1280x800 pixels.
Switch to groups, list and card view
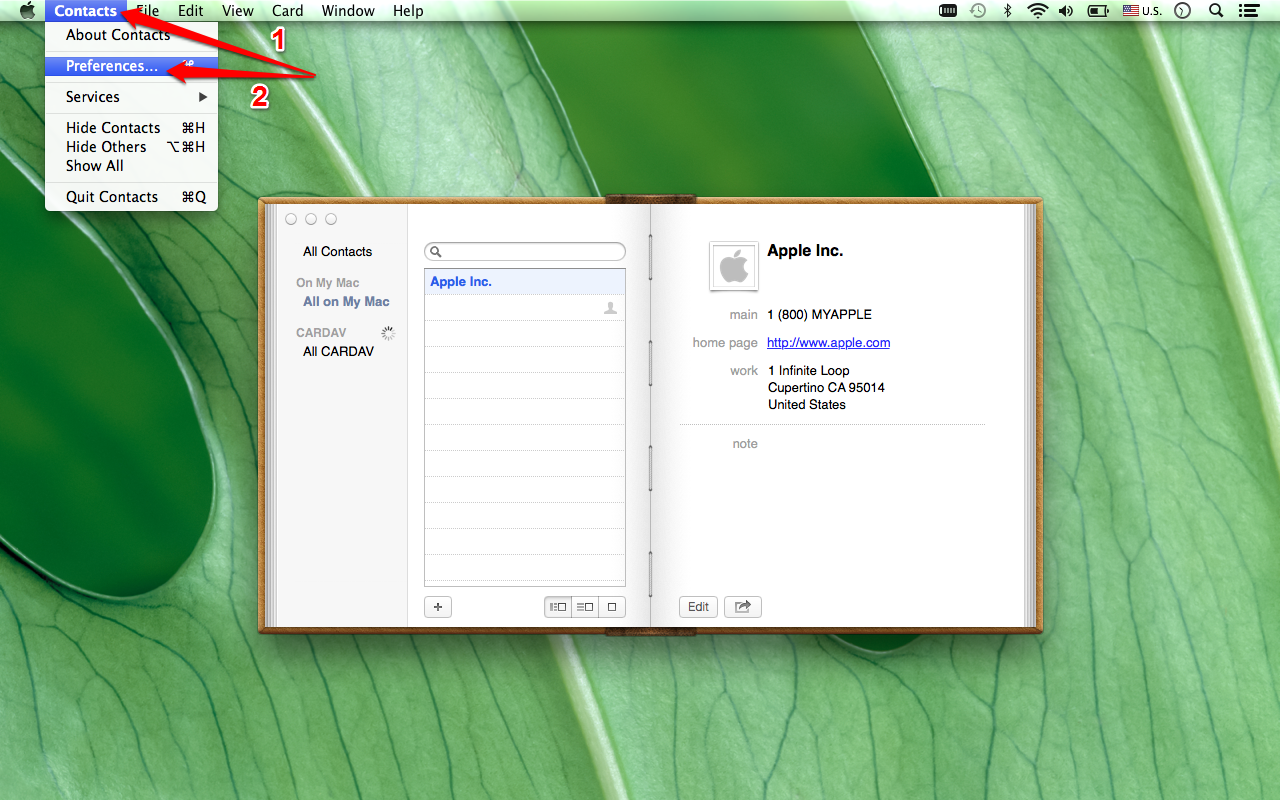tap(558, 606)
